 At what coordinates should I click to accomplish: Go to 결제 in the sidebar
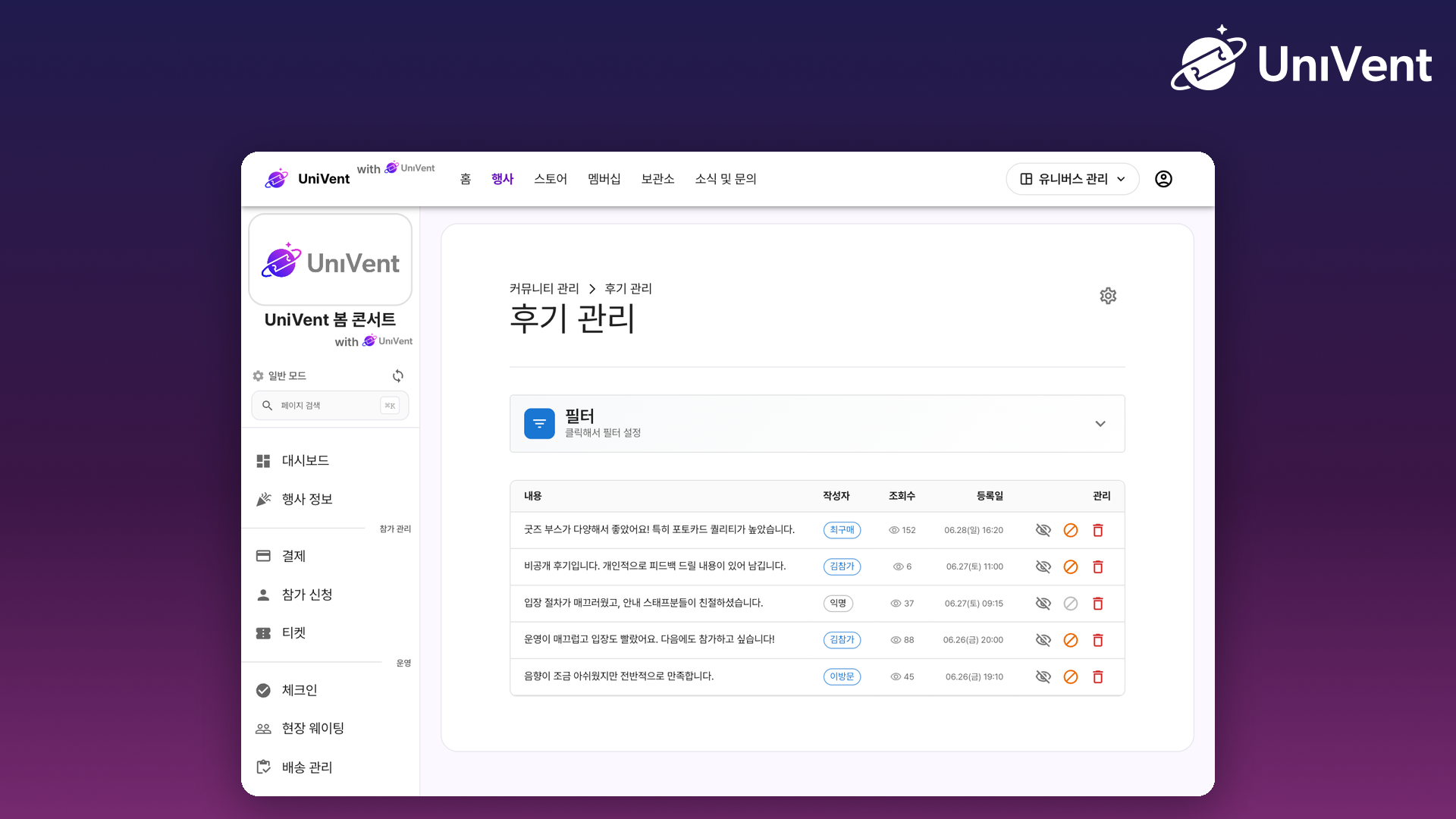coord(330,556)
